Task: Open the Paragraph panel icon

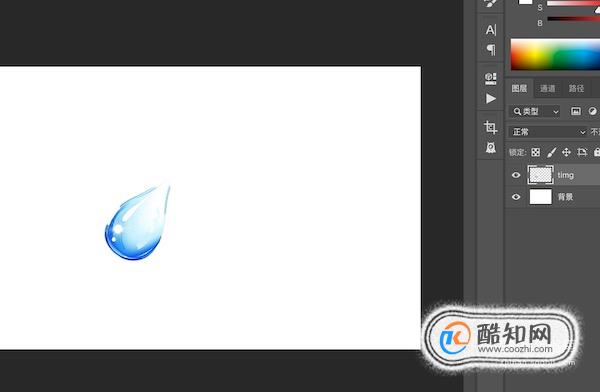Action: 491,49
